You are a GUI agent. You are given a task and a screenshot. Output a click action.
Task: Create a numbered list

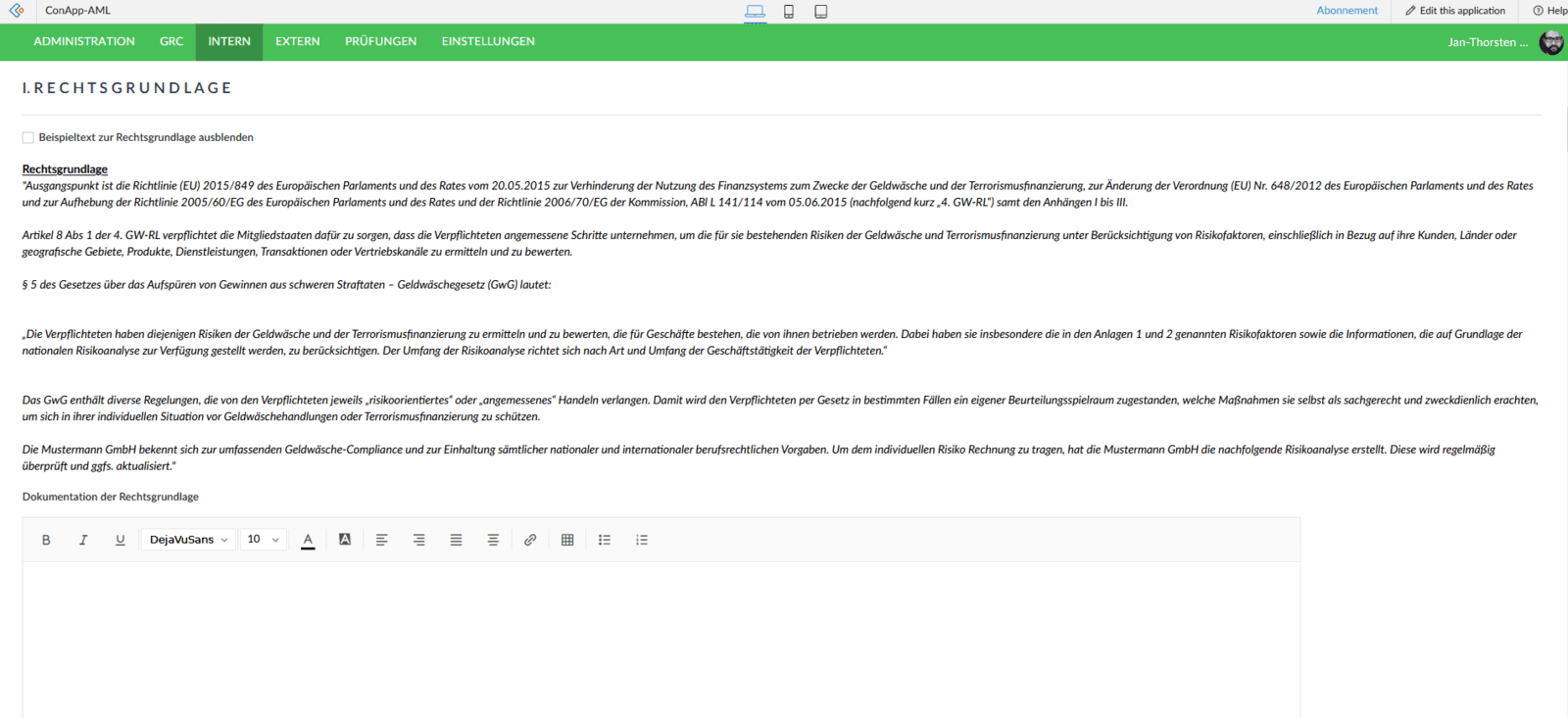[x=642, y=540]
